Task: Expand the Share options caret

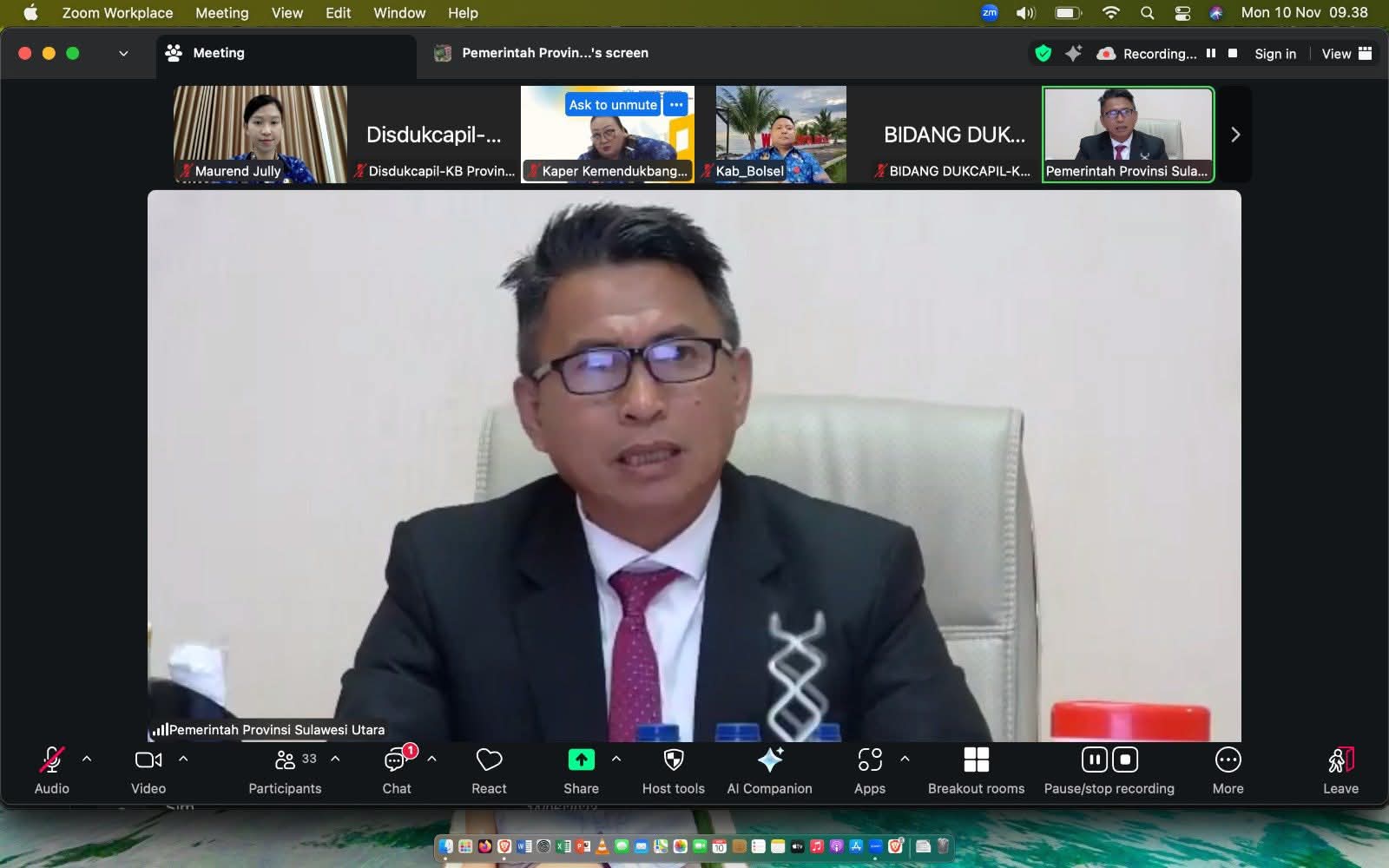Action: pos(616,759)
